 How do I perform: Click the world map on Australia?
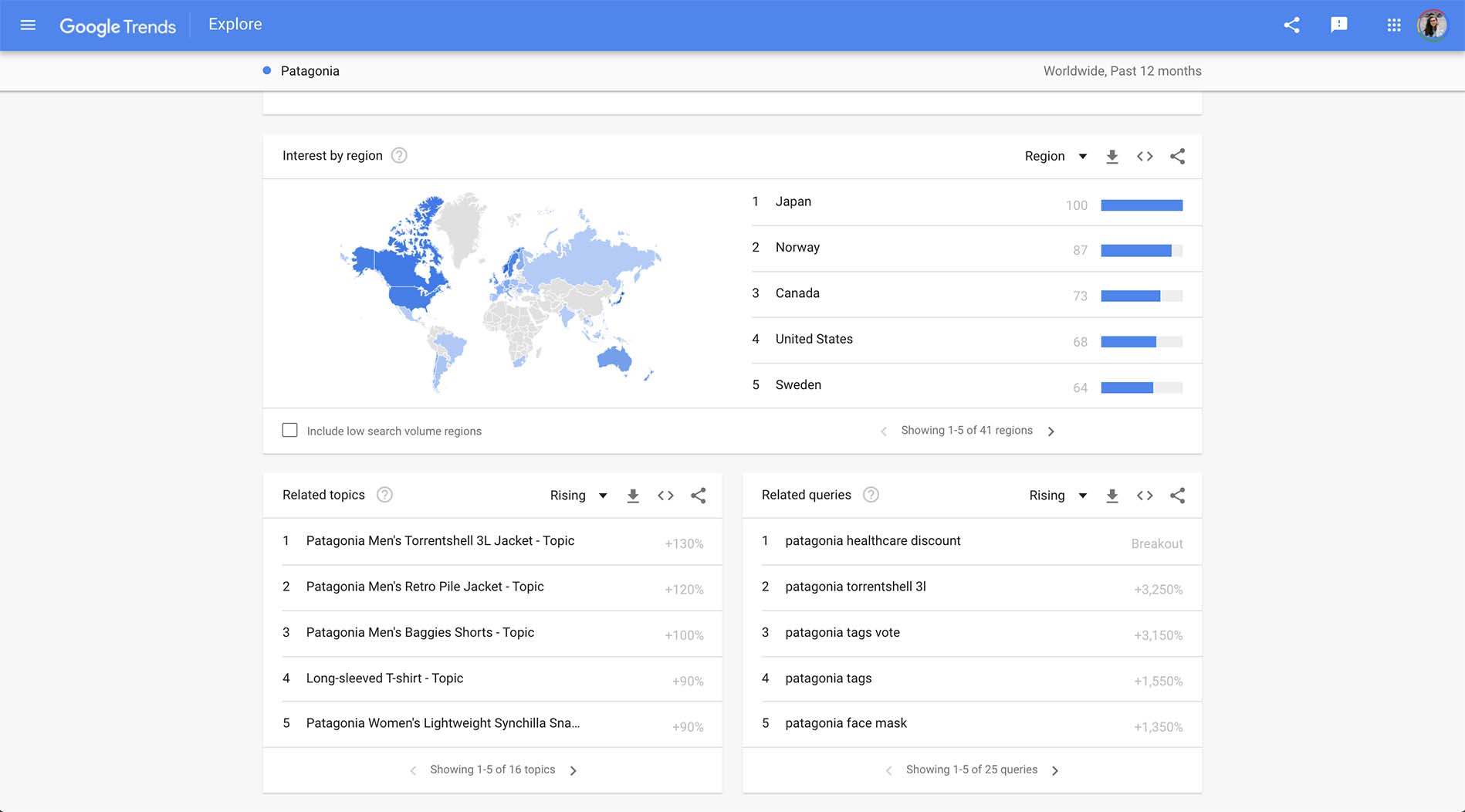click(x=614, y=359)
